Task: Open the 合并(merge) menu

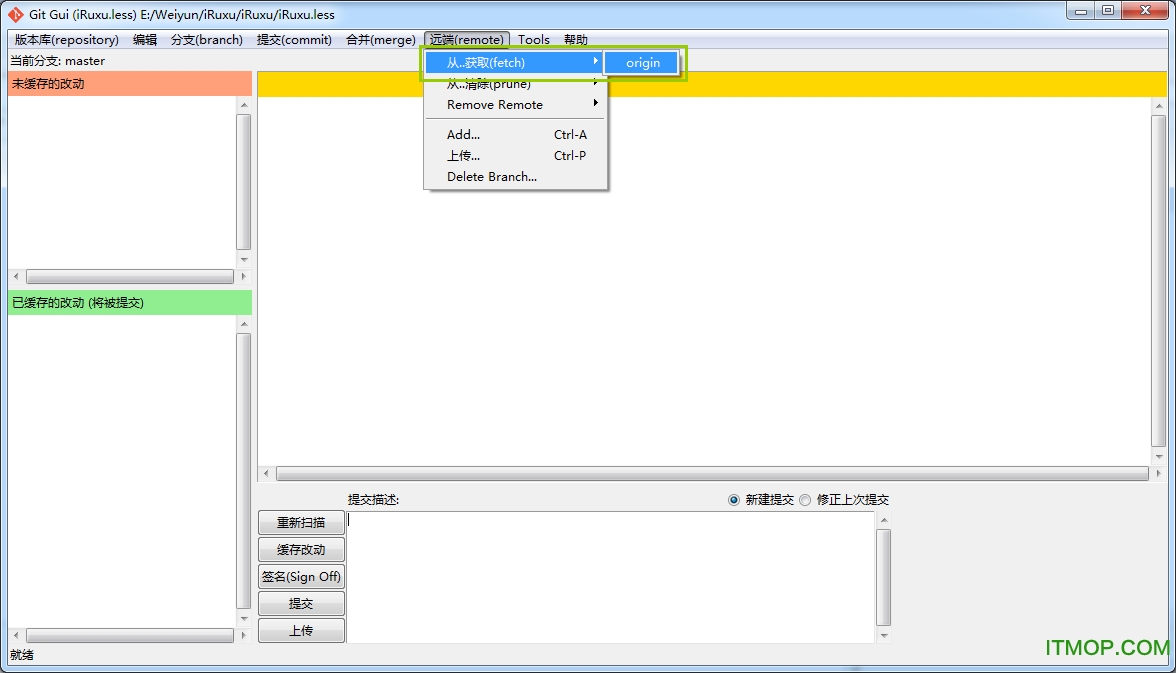Action: click(380, 39)
